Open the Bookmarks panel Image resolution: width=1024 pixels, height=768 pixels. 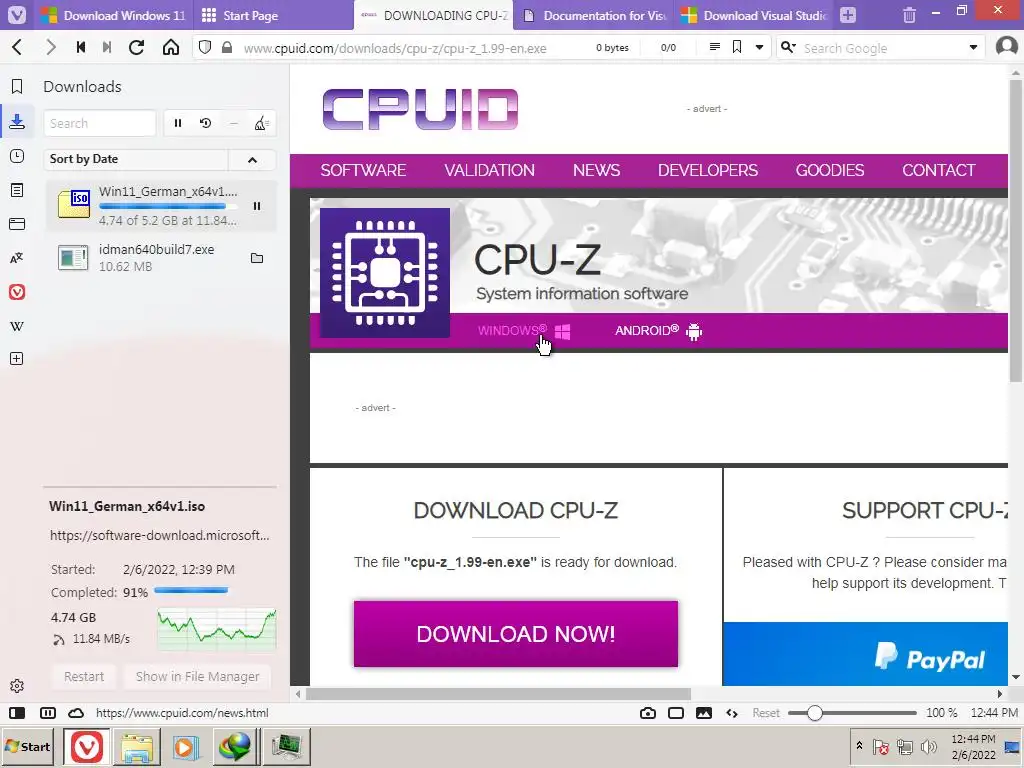[x=17, y=86]
